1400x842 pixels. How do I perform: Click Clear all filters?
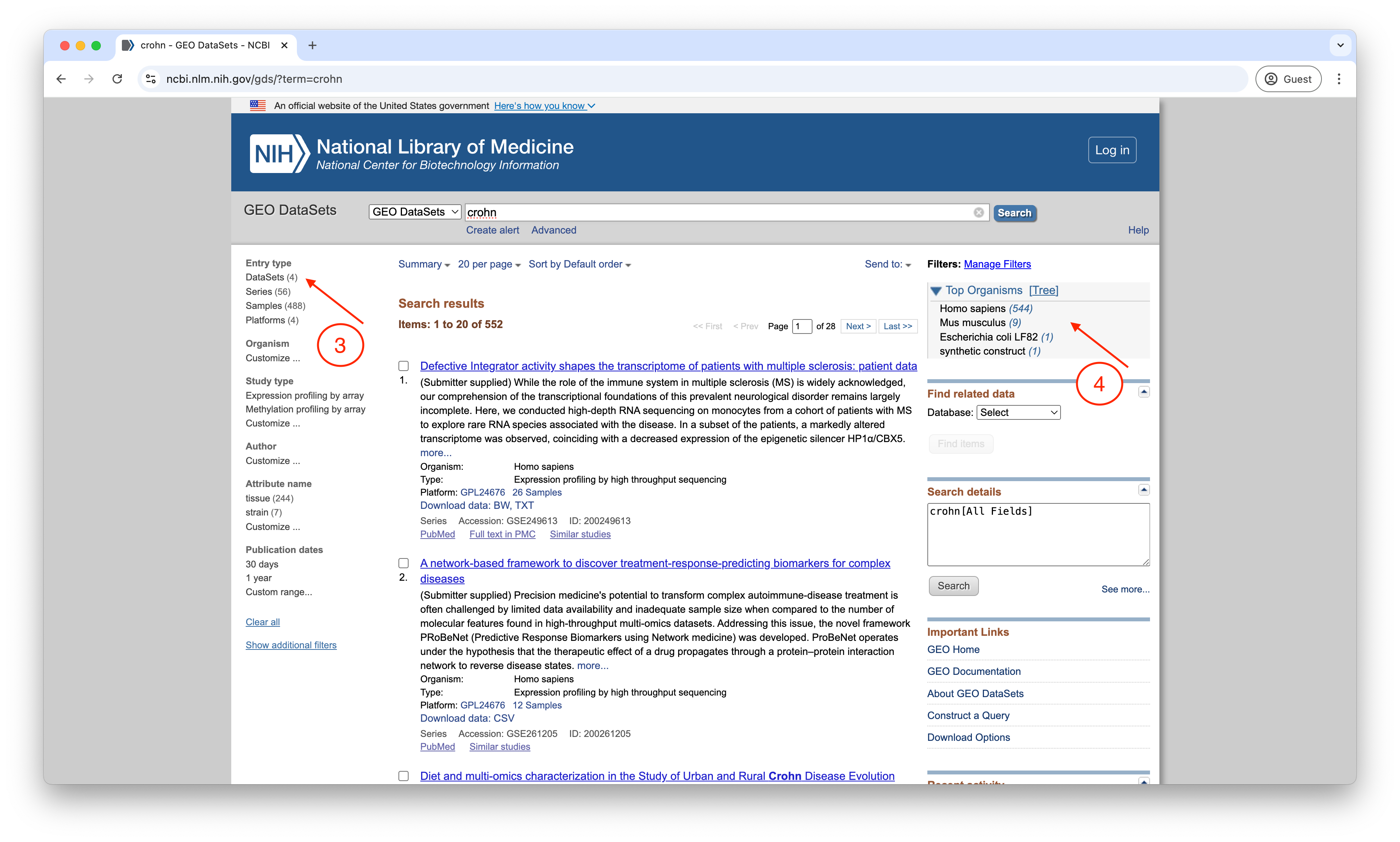263,622
